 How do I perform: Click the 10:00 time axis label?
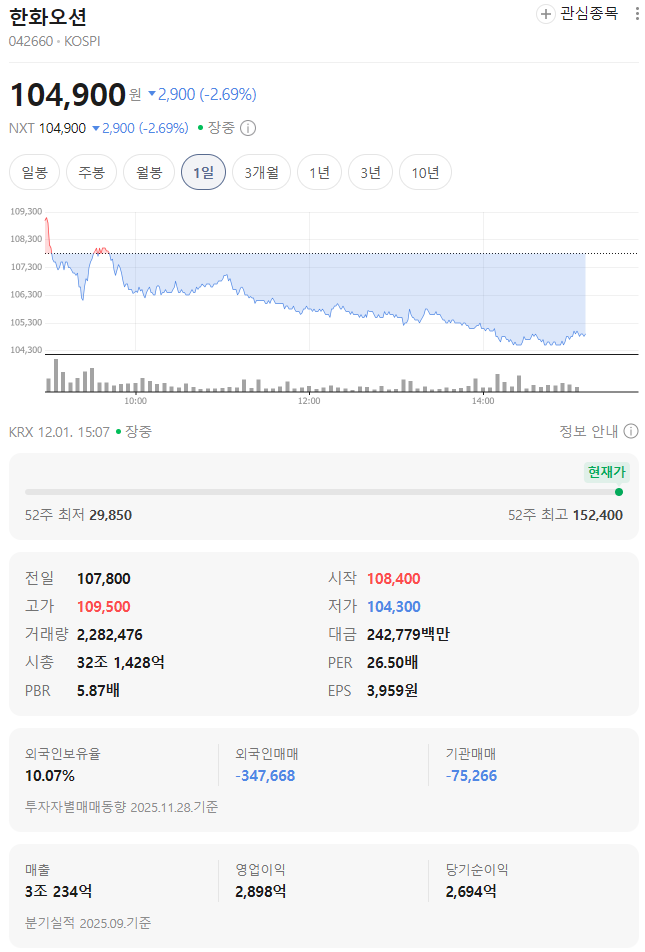[135, 401]
